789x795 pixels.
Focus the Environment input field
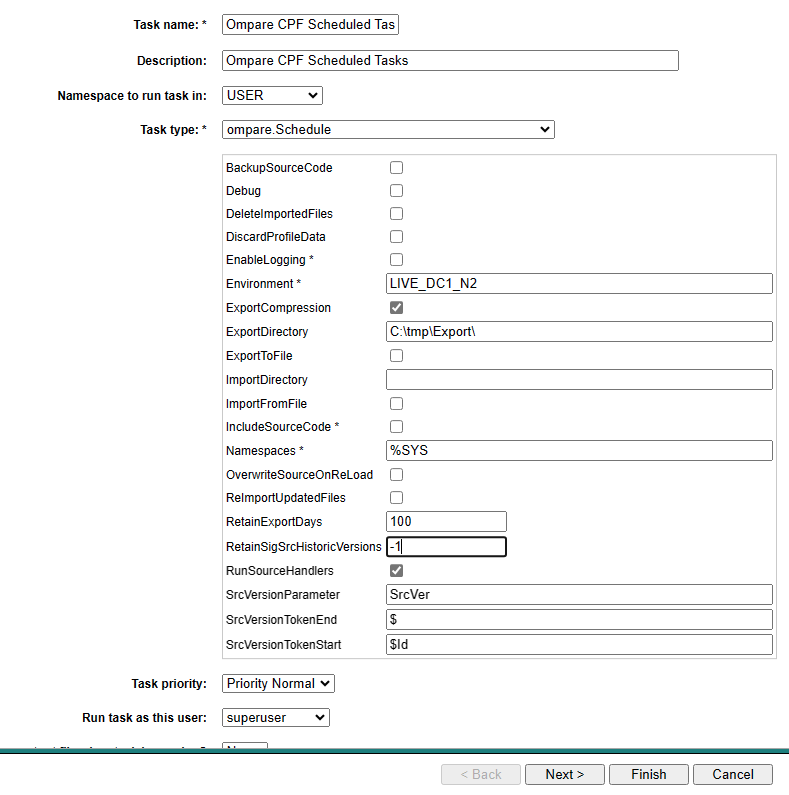click(579, 283)
